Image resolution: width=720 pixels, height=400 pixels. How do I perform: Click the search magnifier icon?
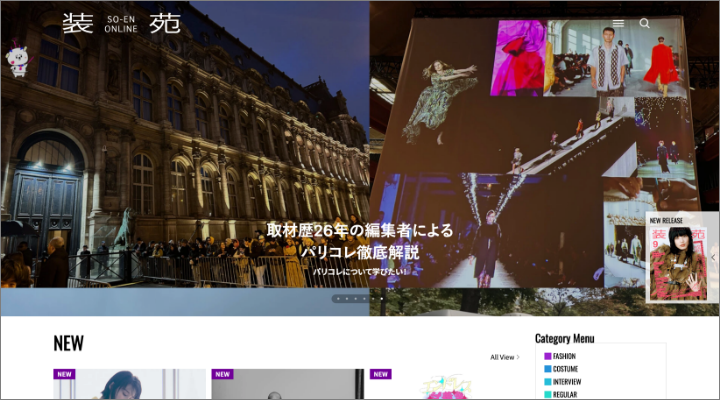pos(645,23)
